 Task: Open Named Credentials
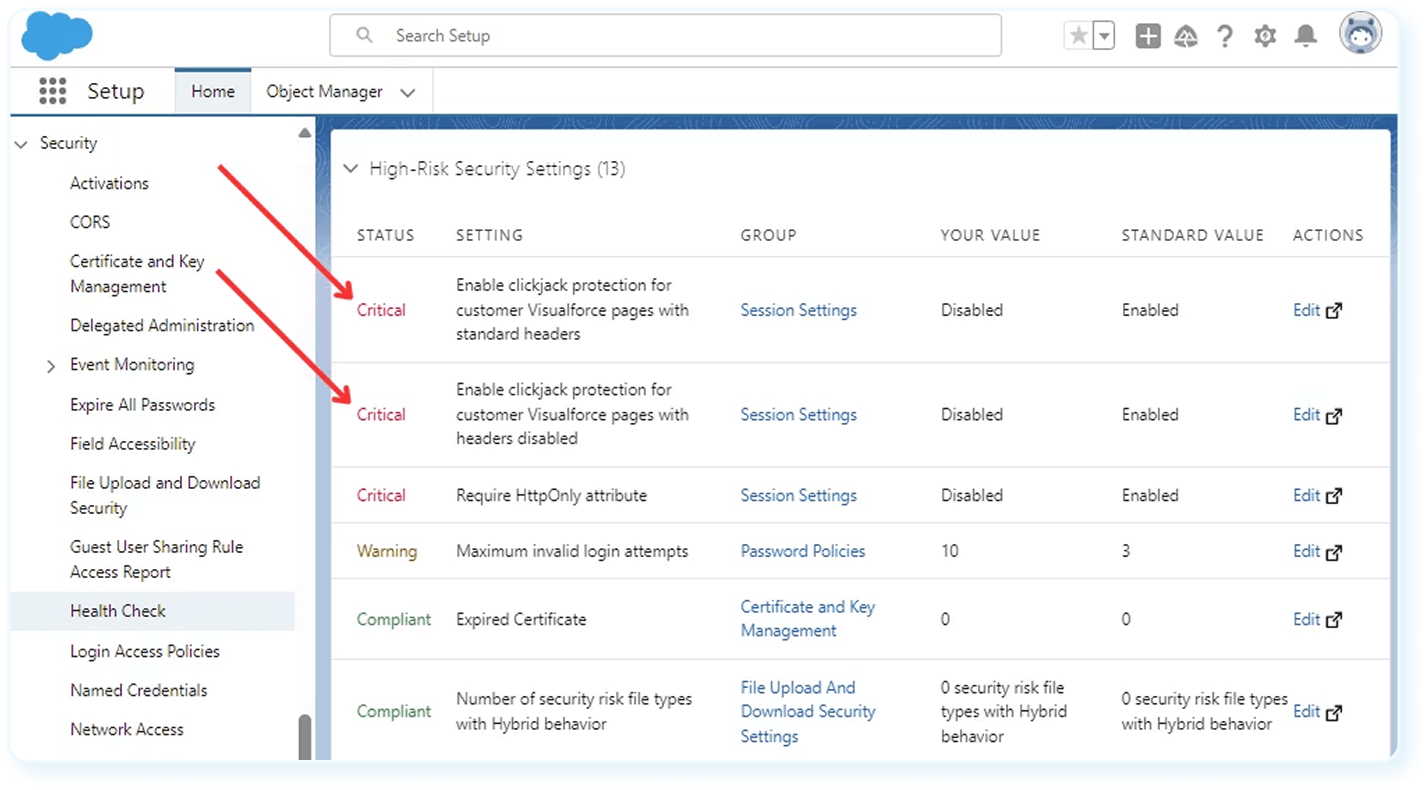click(139, 690)
